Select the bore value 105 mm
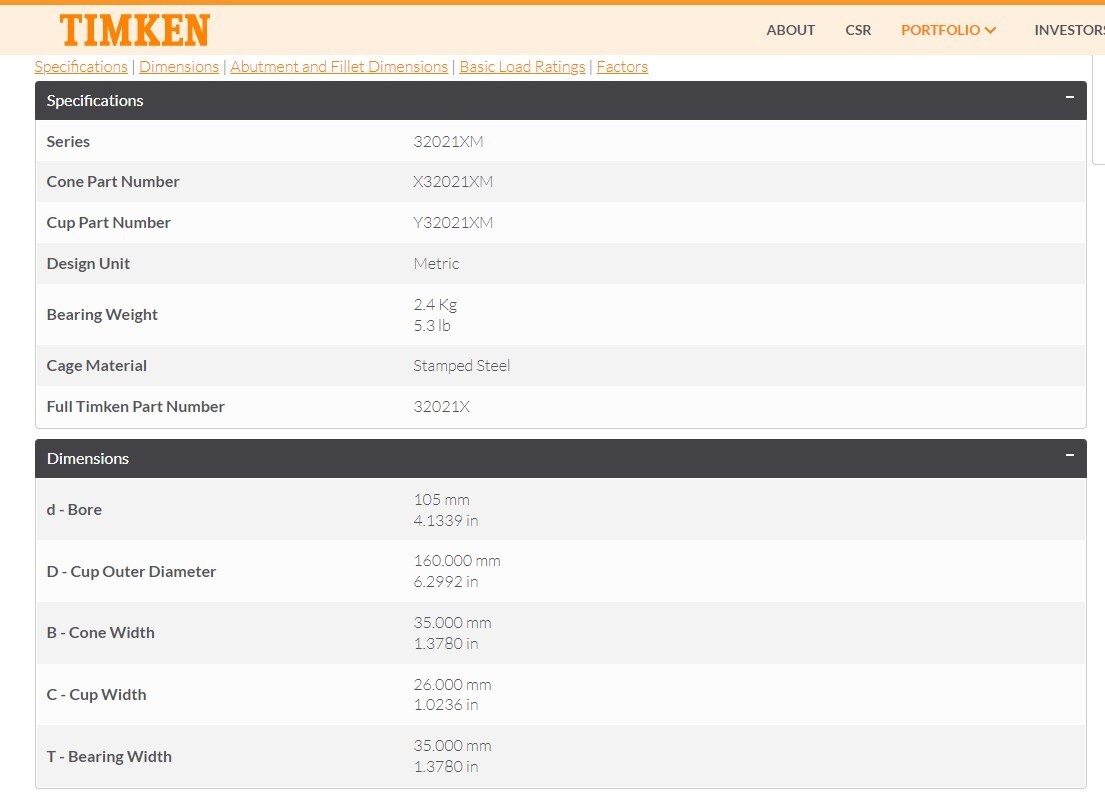This screenshot has height=799, width=1105. pos(441,500)
